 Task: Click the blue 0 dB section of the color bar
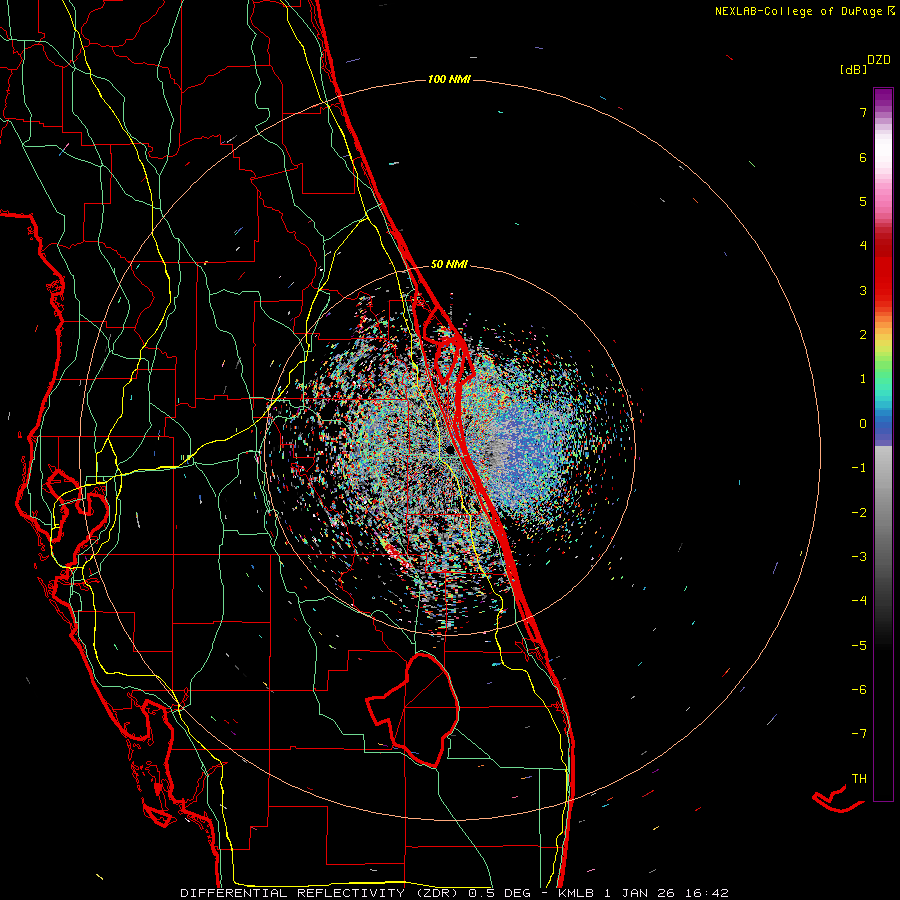883,428
